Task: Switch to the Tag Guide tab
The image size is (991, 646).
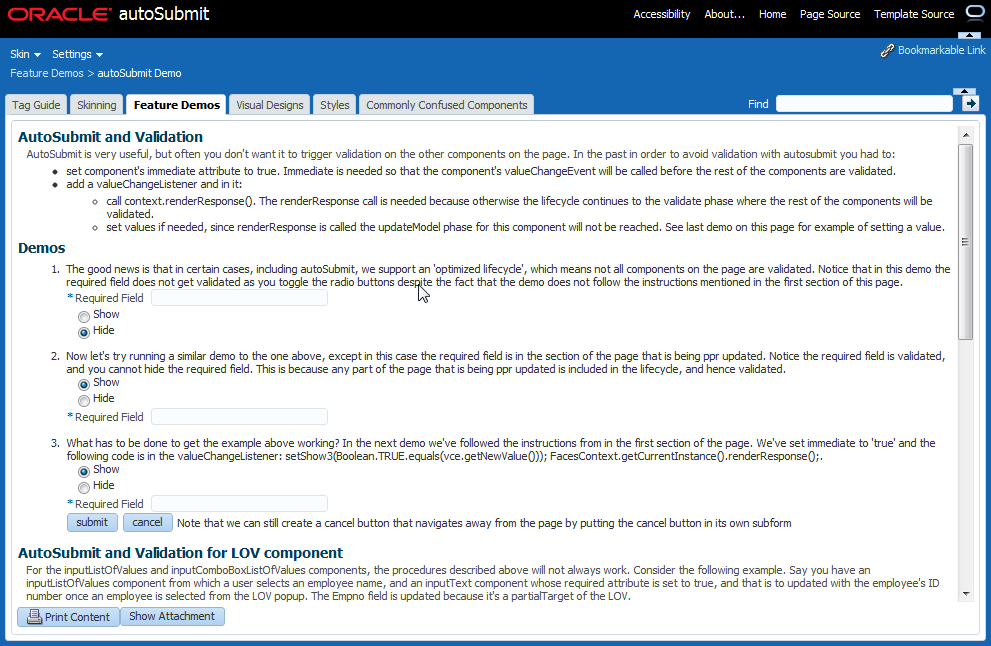Action: point(36,105)
